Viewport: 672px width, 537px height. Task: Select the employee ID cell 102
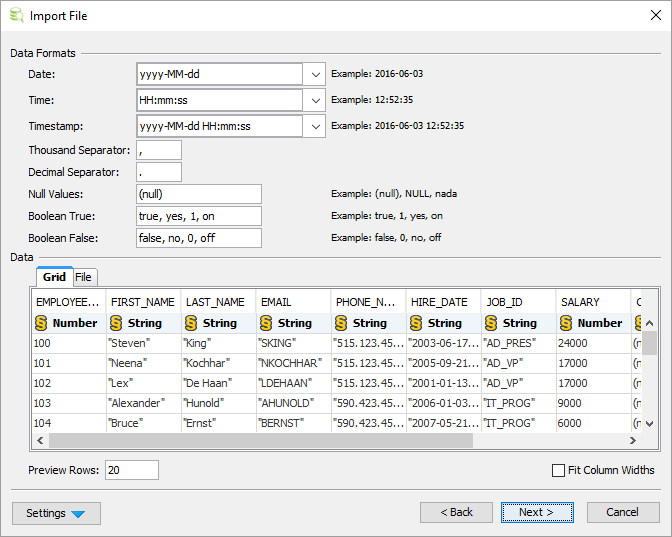pos(69,383)
